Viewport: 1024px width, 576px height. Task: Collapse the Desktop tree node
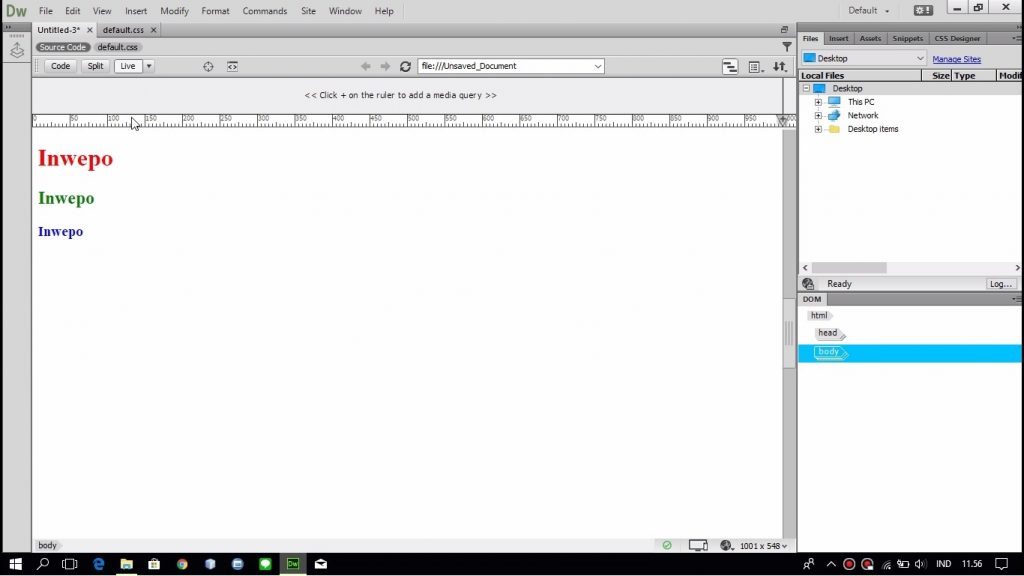[x=807, y=88]
